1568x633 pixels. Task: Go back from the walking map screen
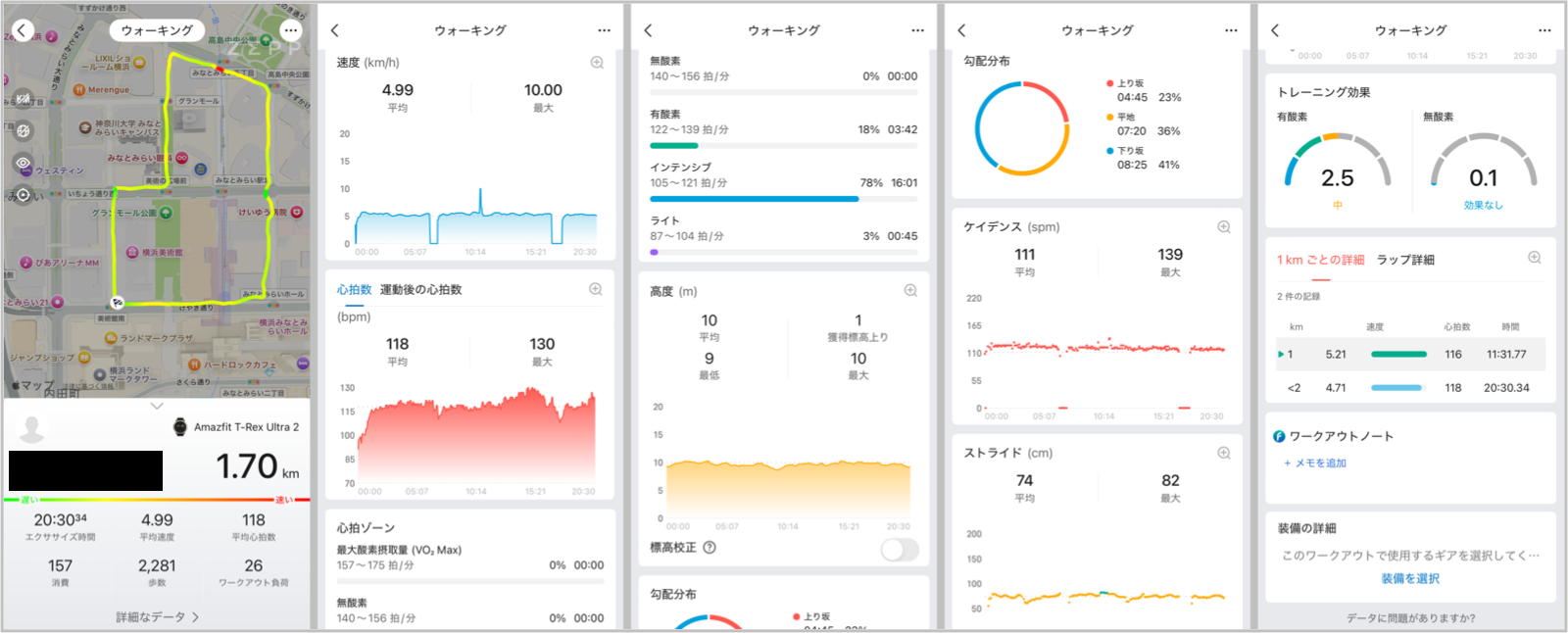(23, 30)
